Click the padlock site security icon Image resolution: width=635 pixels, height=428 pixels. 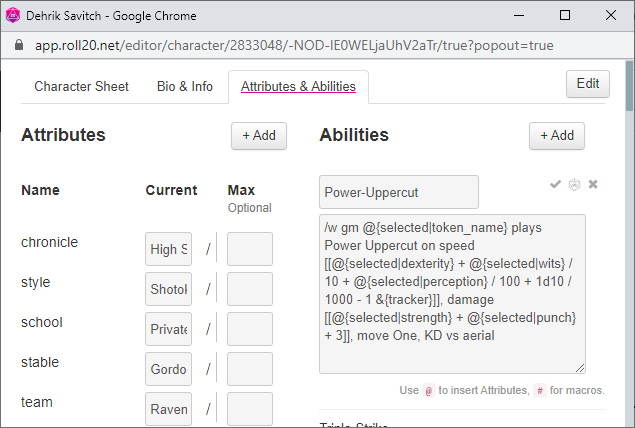coord(15,46)
